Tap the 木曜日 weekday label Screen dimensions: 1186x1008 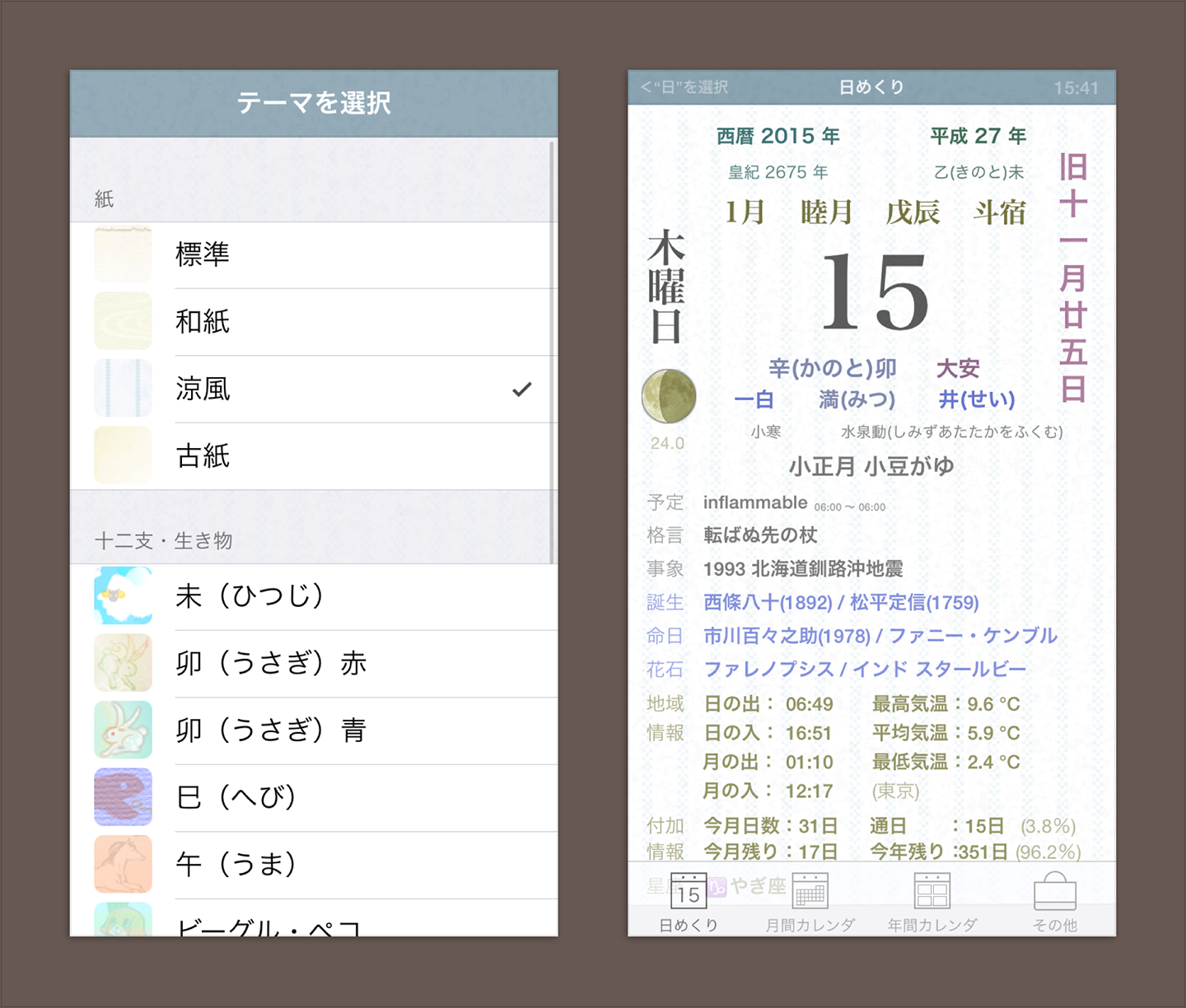pos(666,287)
